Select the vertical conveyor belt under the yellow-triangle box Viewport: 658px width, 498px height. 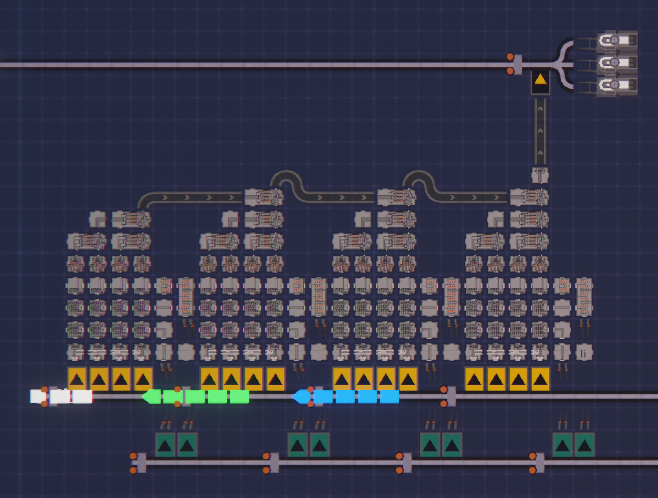540,131
